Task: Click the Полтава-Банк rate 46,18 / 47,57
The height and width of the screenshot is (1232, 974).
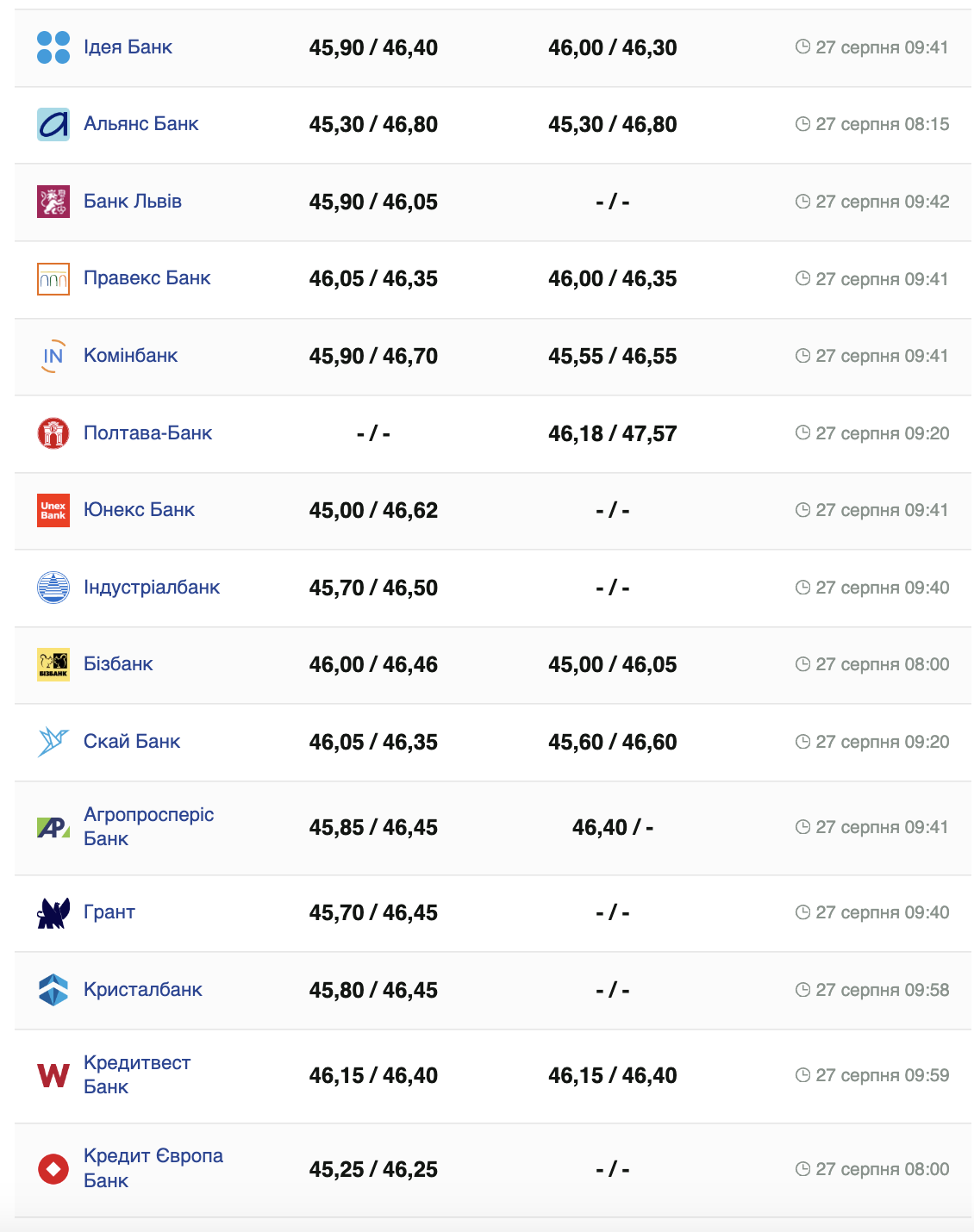Action: pyautogui.click(x=612, y=433)
